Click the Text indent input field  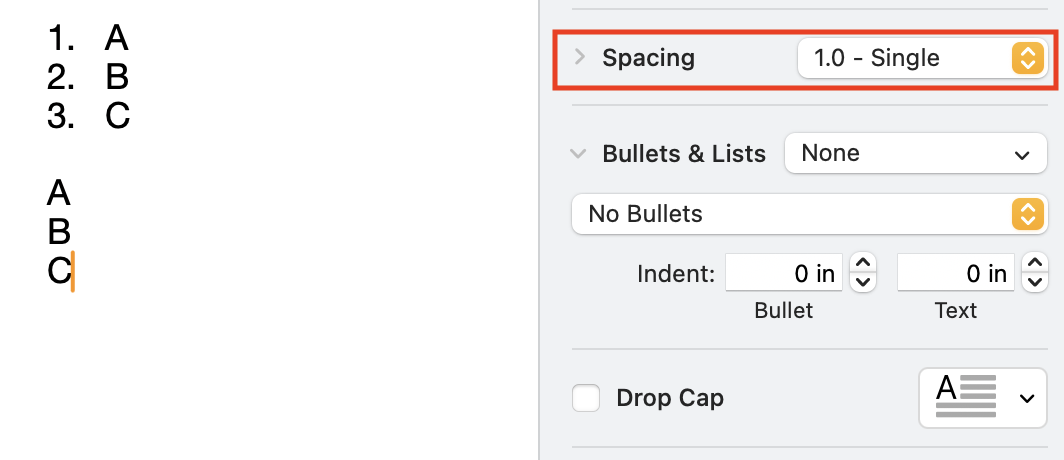point(955,273)
